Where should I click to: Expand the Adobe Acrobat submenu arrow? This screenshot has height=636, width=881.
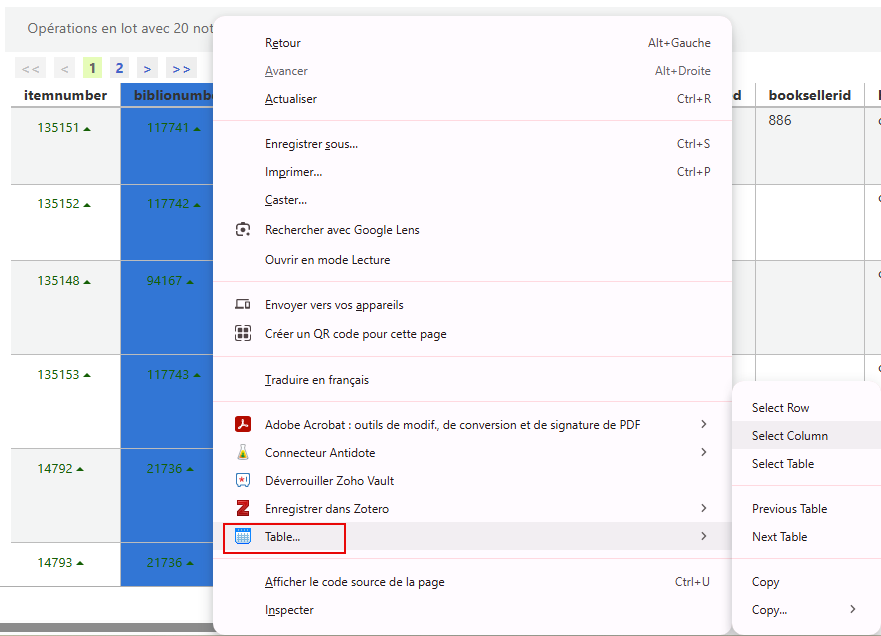pyautogui.click(x=703, y=424)
